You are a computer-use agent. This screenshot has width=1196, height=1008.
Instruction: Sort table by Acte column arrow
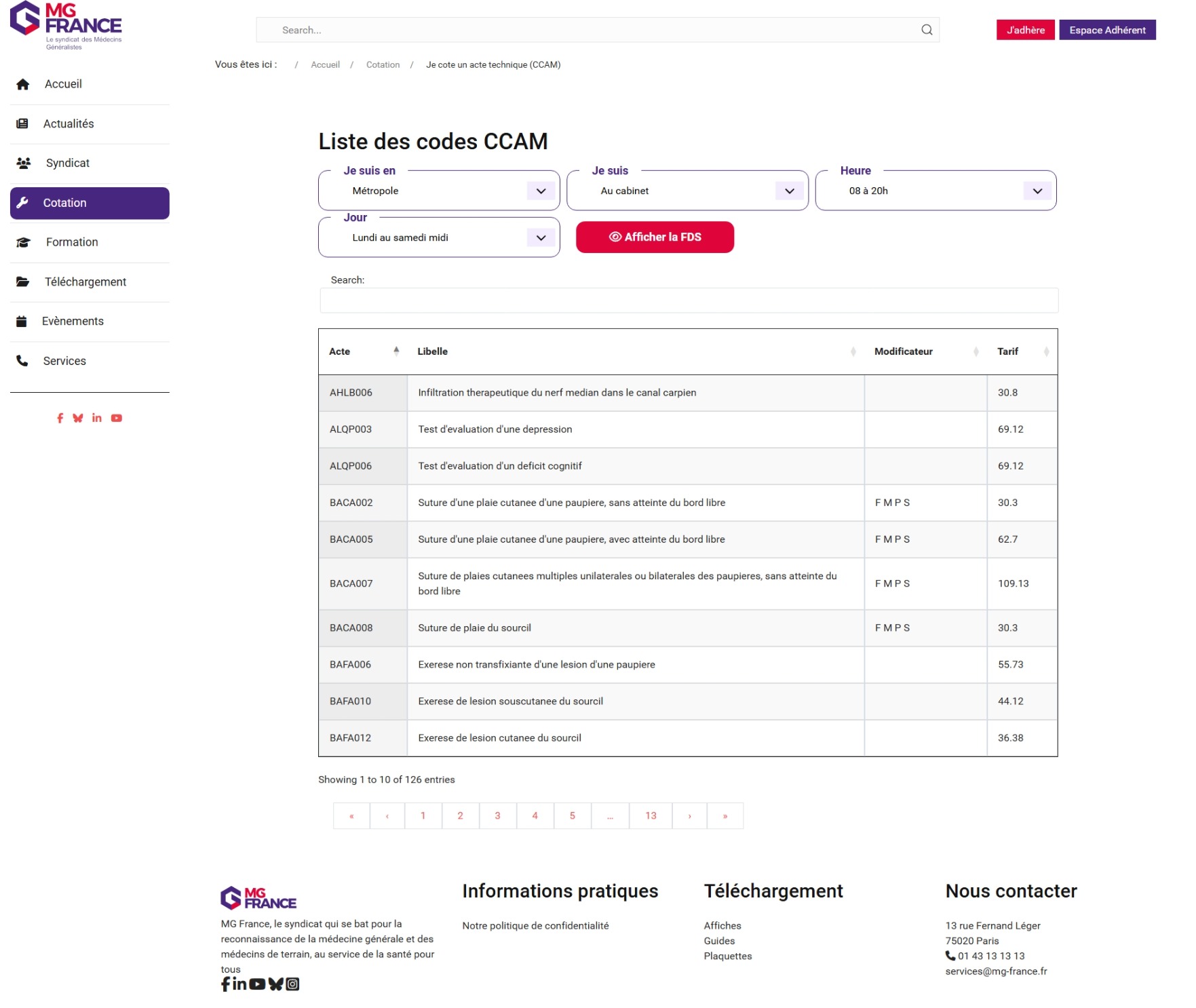click(x=396, y=351)
